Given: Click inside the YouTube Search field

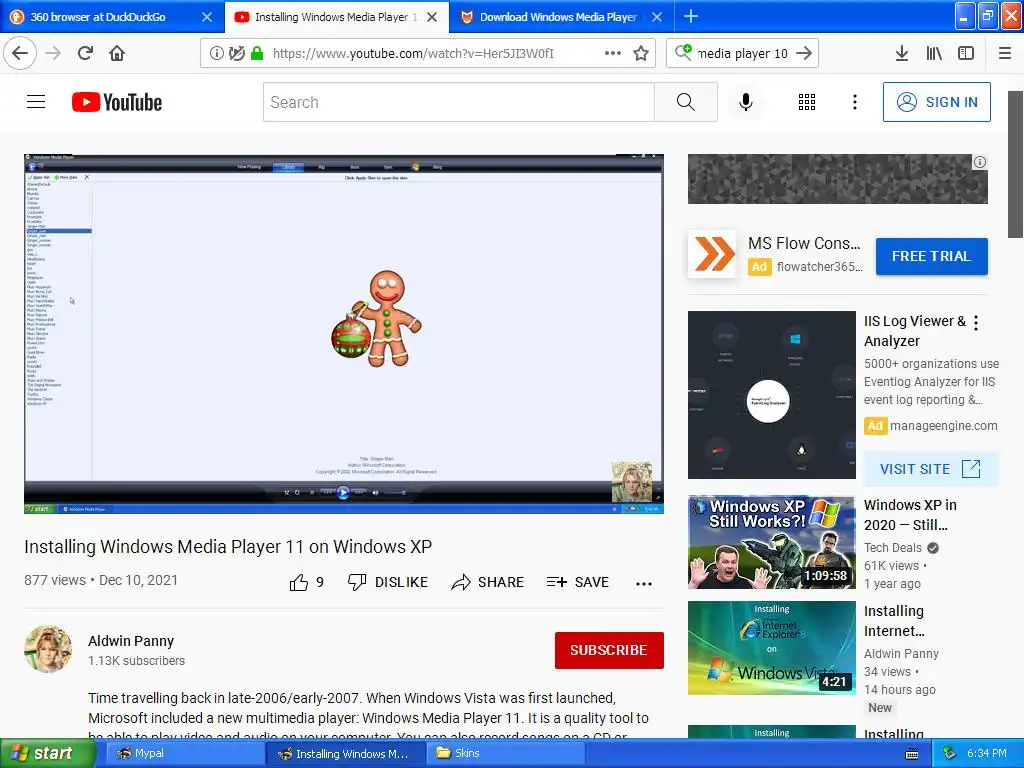Looking at the screenshot, I should click(458, 102).
